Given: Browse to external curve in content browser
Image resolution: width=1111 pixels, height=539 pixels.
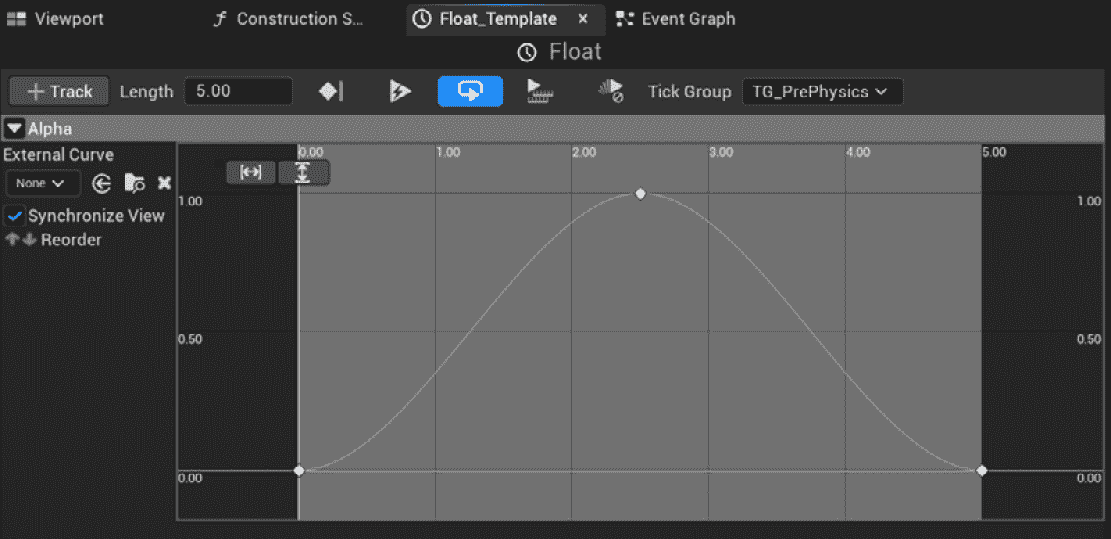Looking at the screenshot, I should 135,184.
